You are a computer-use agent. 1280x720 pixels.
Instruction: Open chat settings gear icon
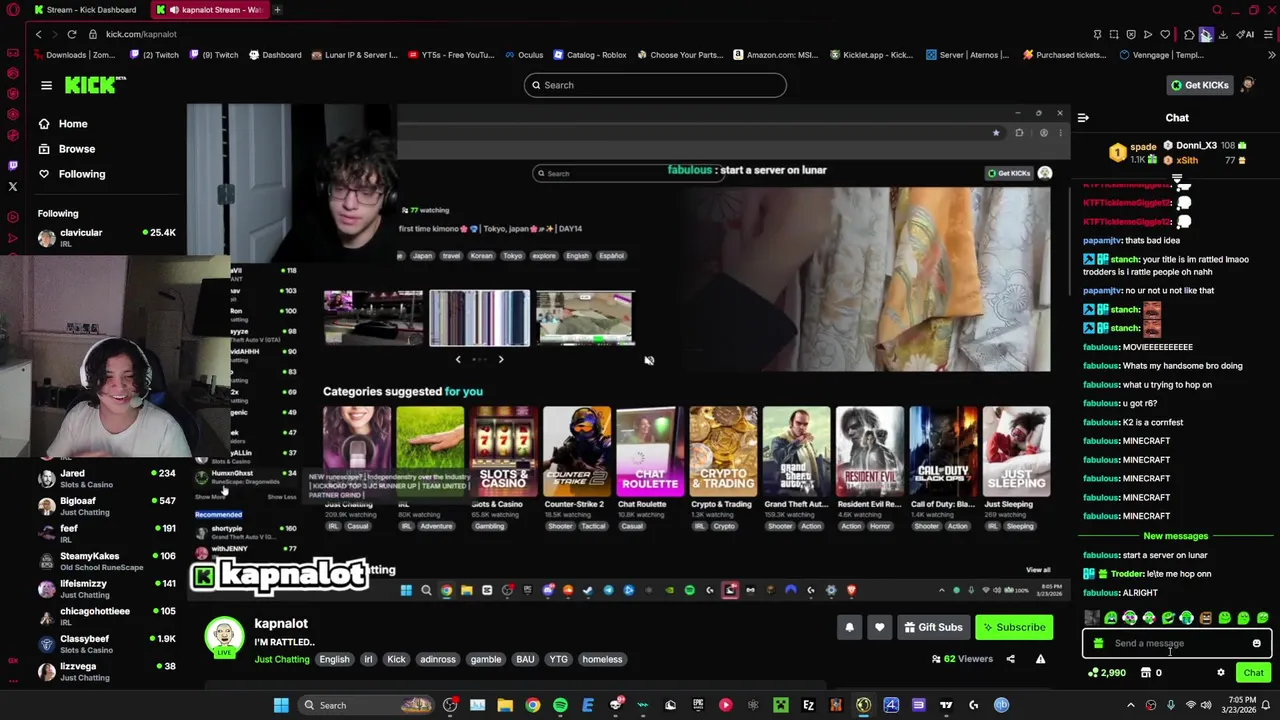coord(1220,673)
